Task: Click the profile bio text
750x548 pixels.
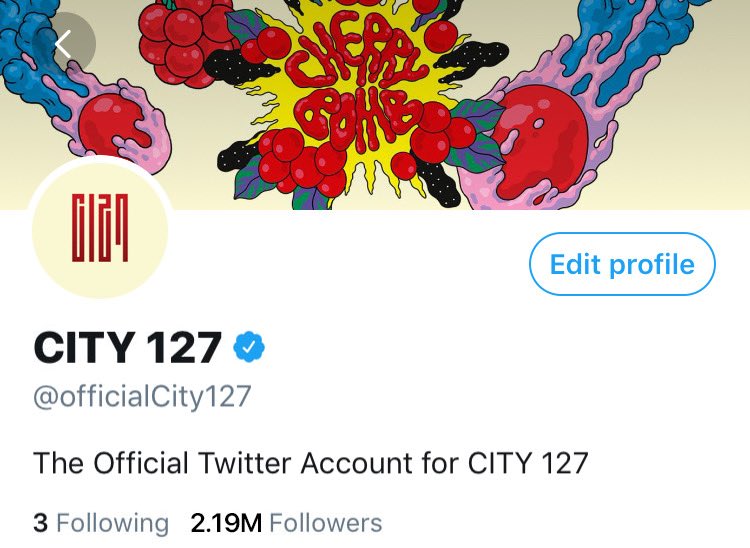Action: pyautogui.click(x=310, y=463)
